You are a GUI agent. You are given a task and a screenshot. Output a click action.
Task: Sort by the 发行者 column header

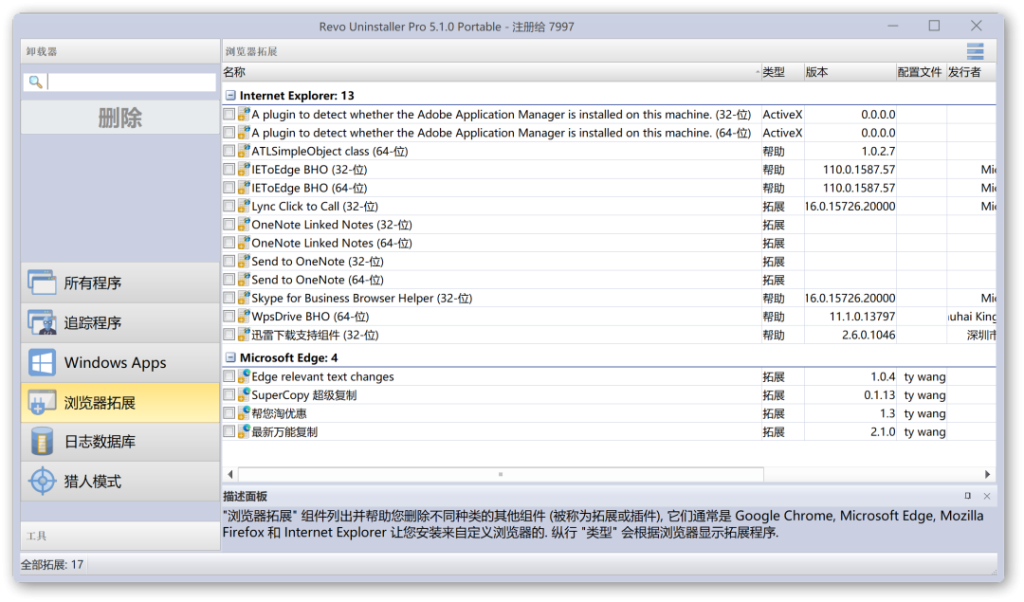point(971,72)
